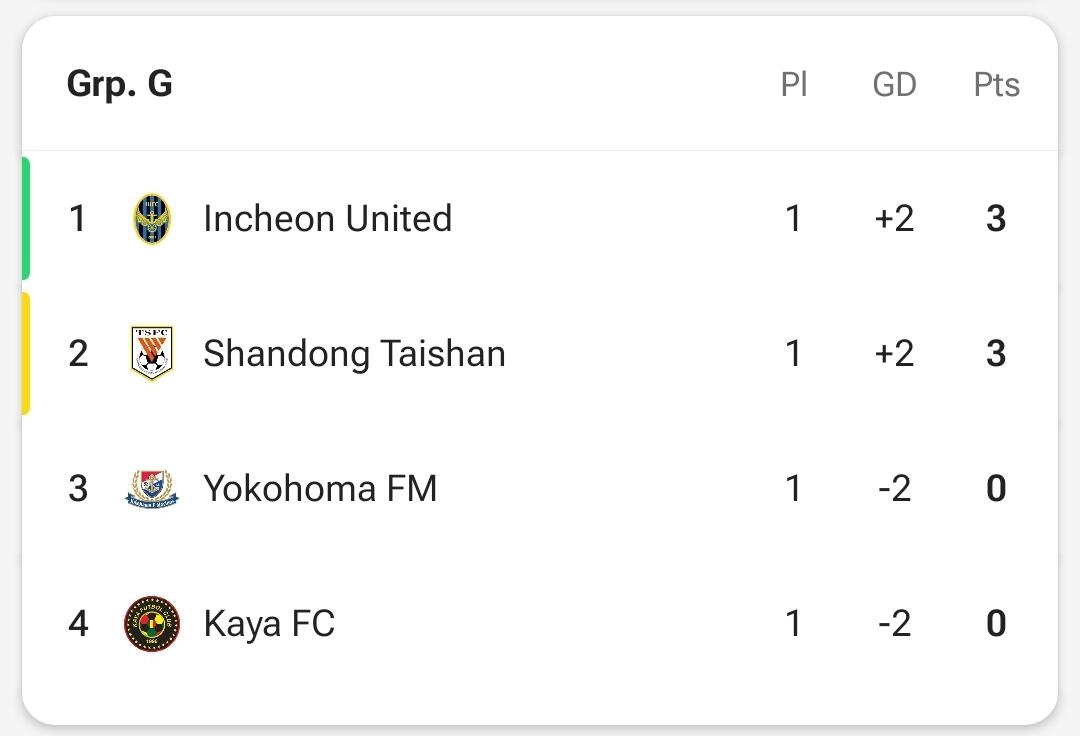Click the Grp. G heading

[120, 85]
